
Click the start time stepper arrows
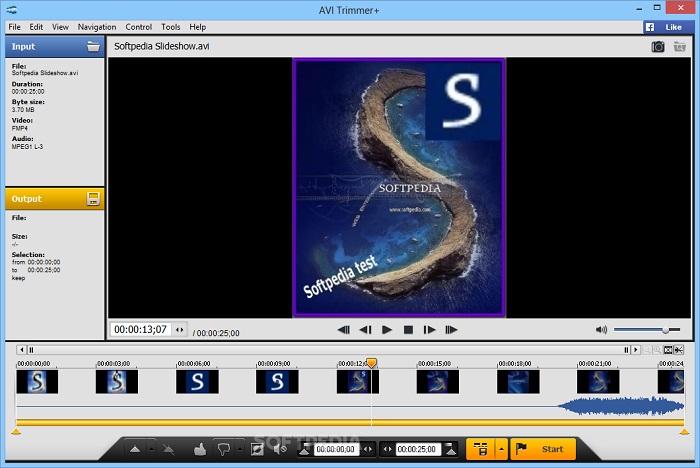pos(368,449)
